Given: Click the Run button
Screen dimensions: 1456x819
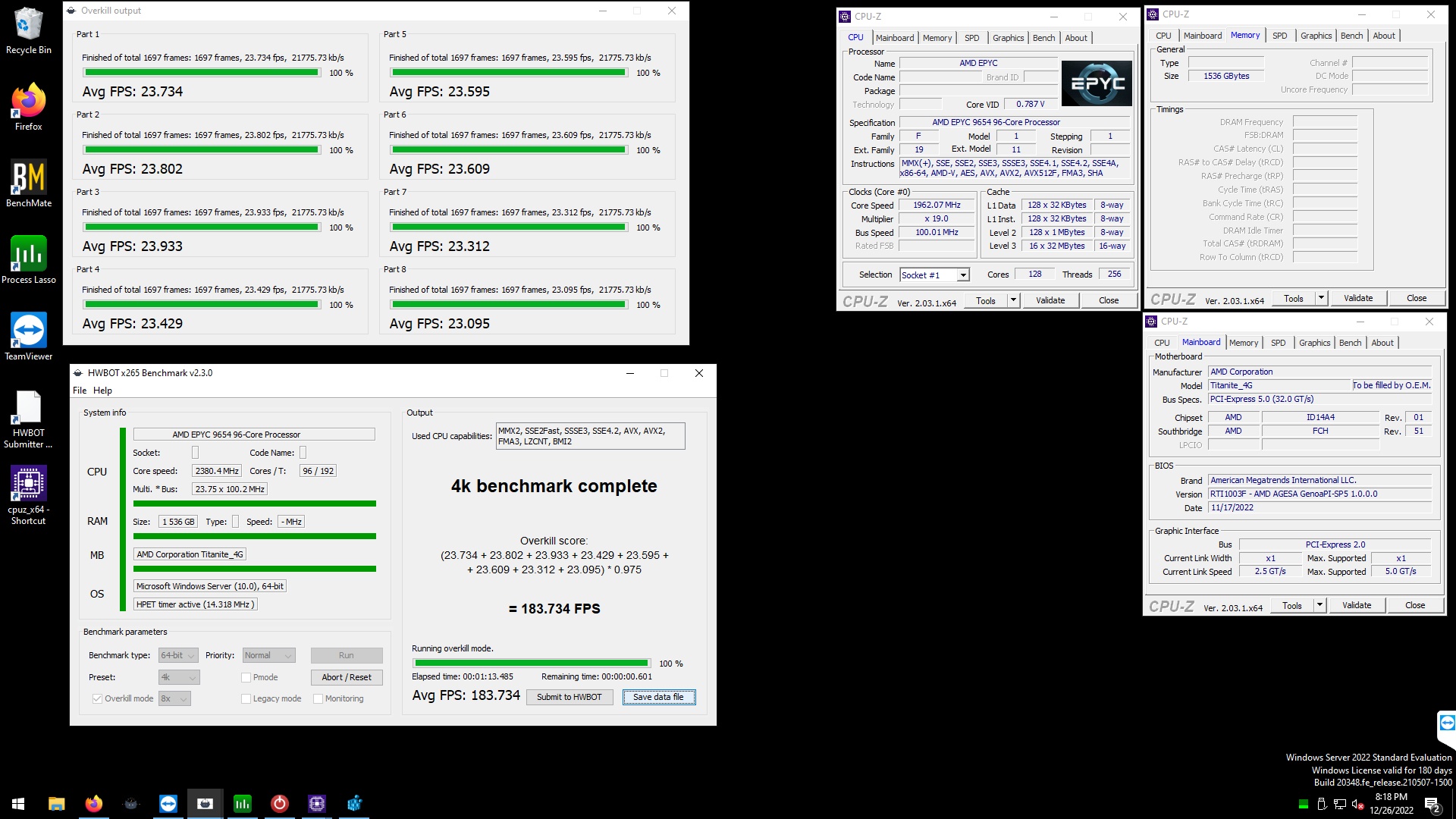Looking at the screenshot, I should point(347,655).
